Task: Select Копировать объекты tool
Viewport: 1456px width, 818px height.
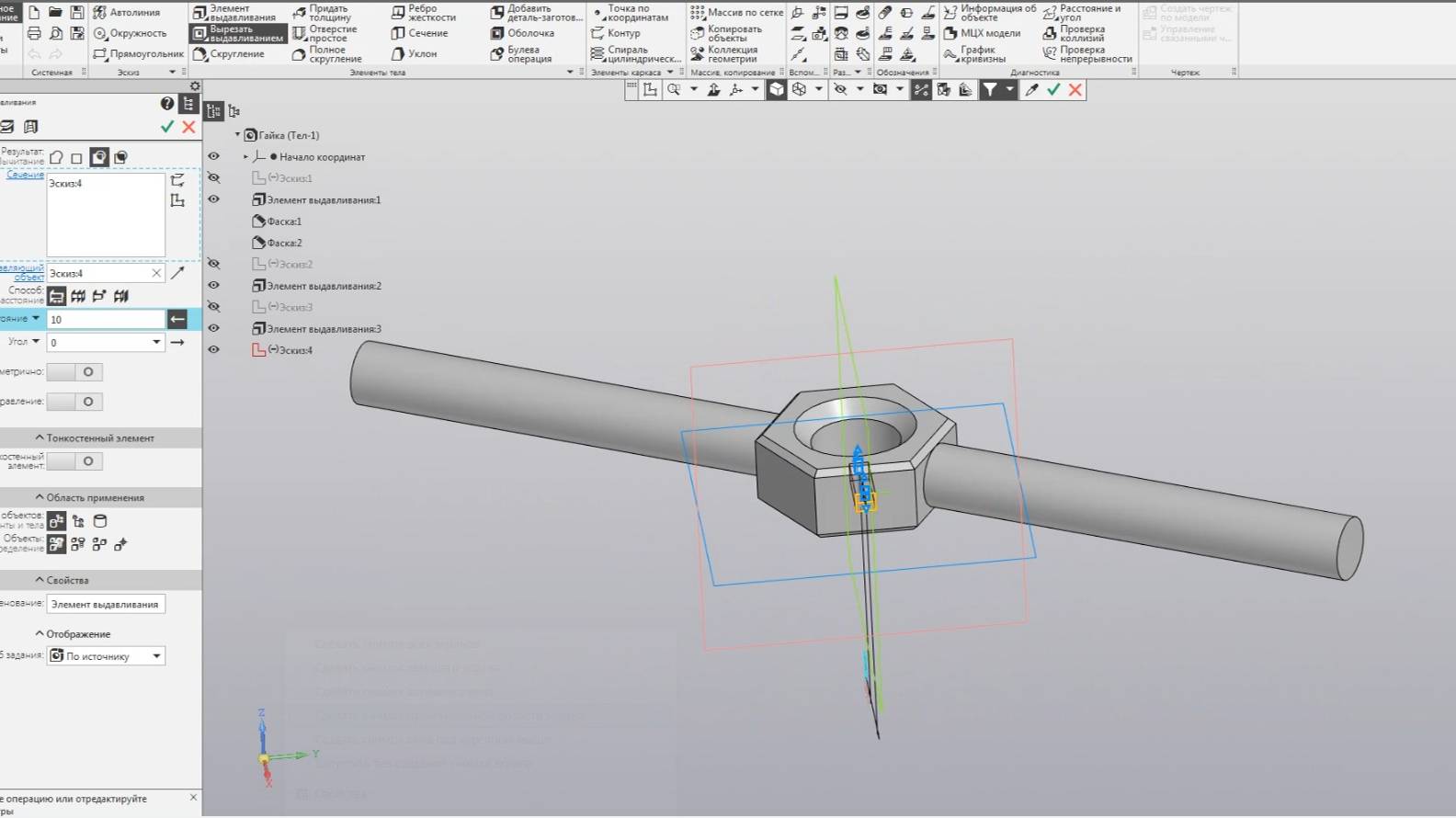Action: pos(726,33)
